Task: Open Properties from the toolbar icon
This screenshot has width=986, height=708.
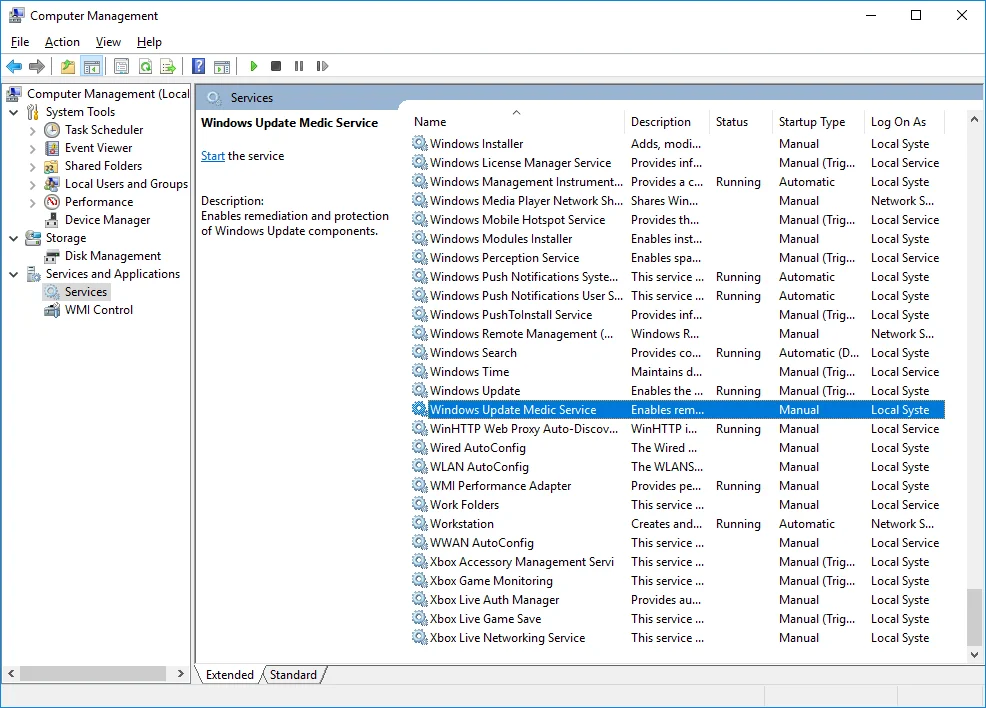Action: 121,66
